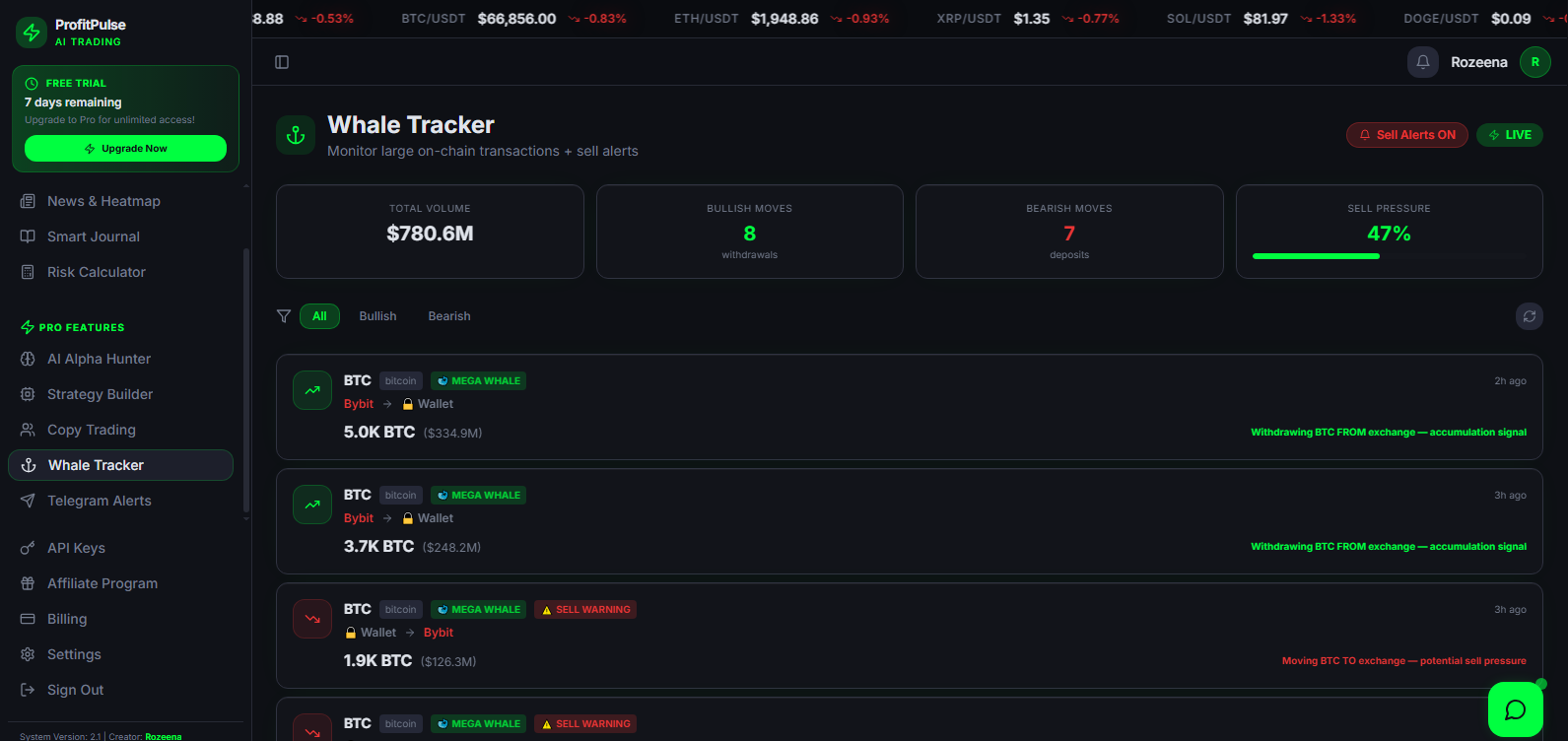The height and width of the screenshot is (741, 1568).
Task: Click the sidebar vertical scrollbar
Action: pos(245,379)
